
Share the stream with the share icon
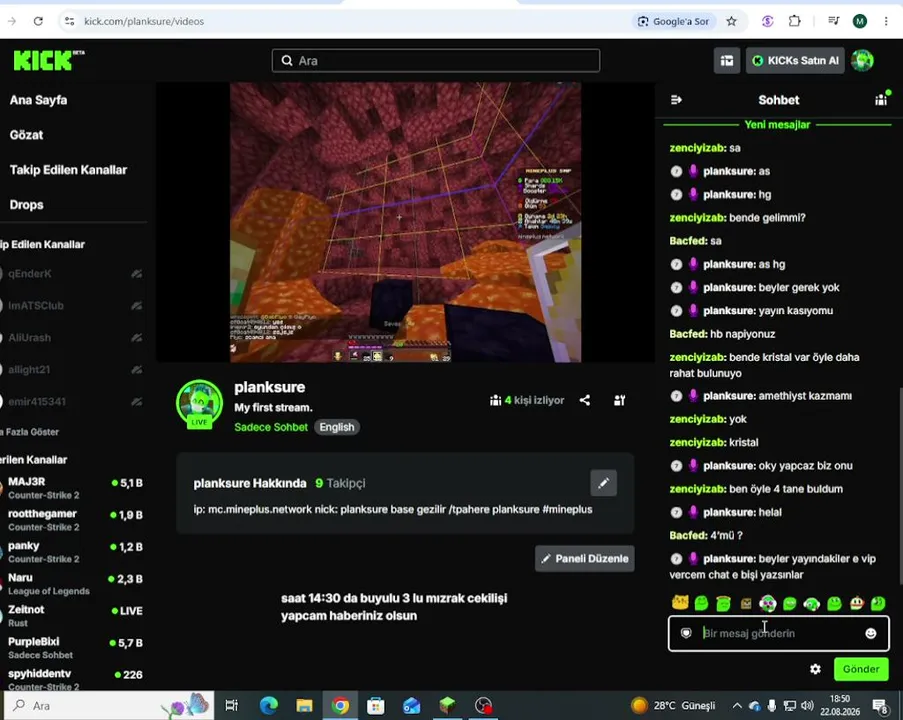pyautogui.click(x=585, y=400)
